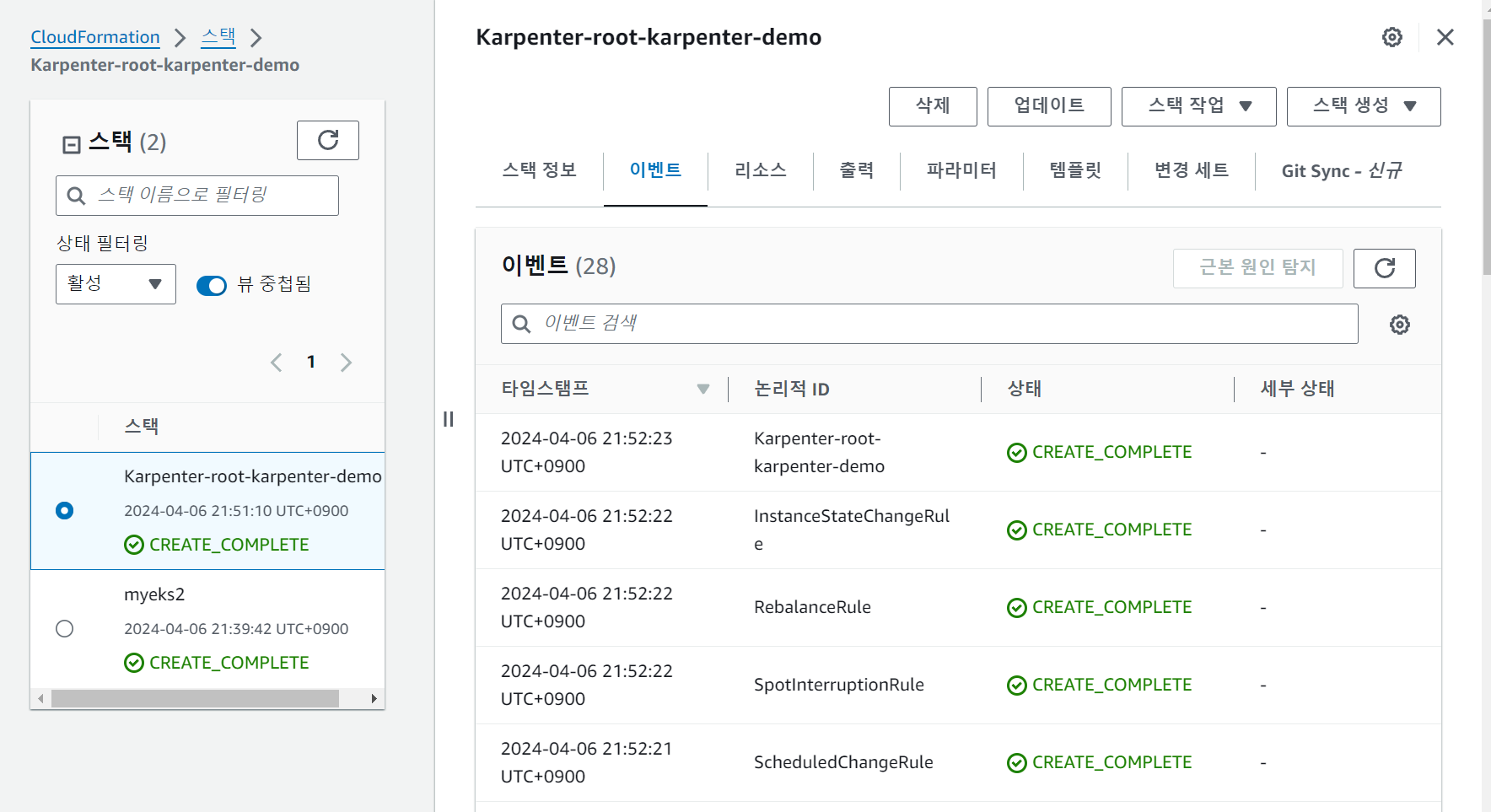Click the status icon of the Karpenter-root-karpenter-demo stack
Image resolution: width=1491 pixels, height=812 pixels.
pos(134,545)
